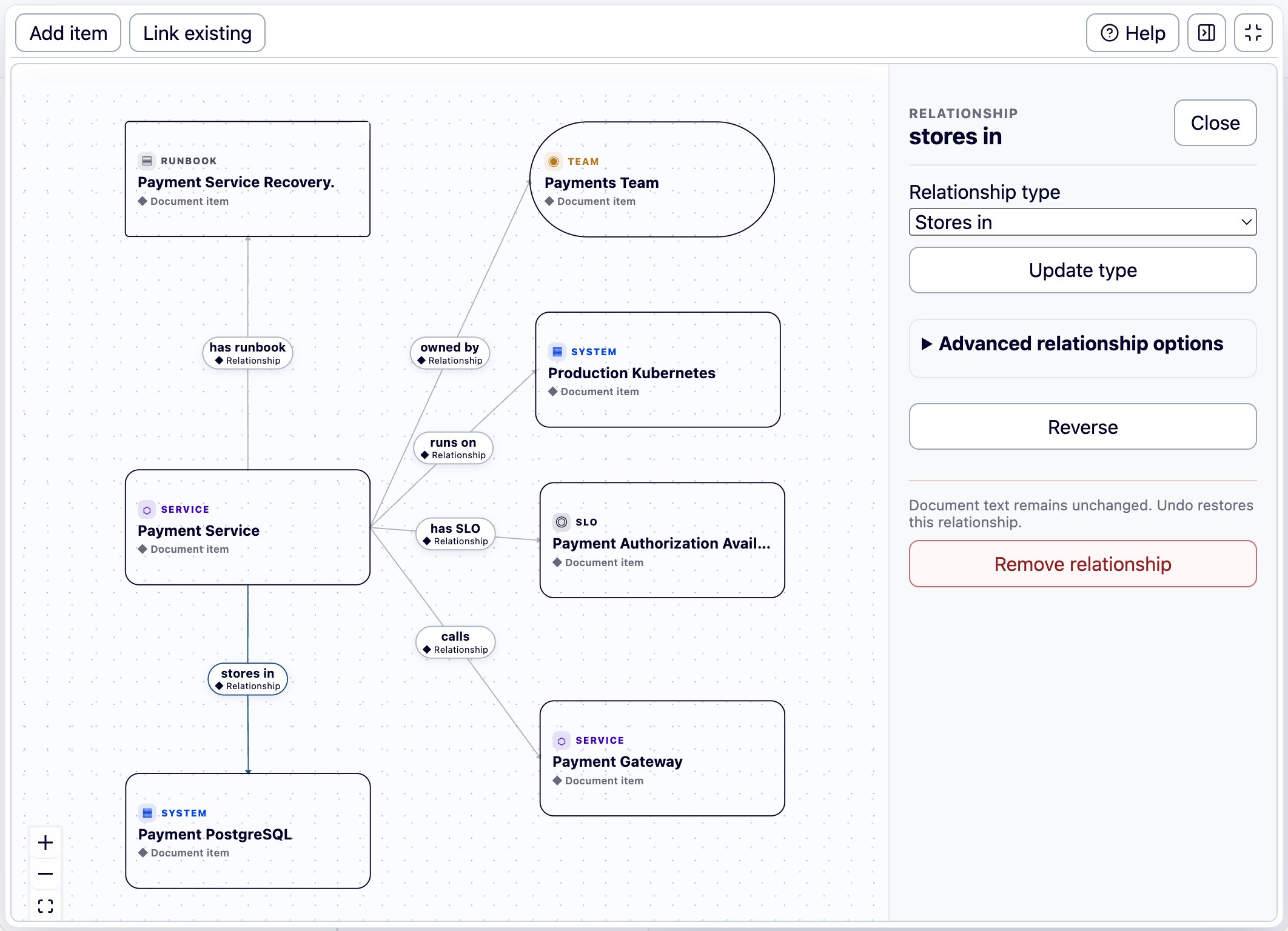1288x931 pixels.
Task: Close the relationship panel
Action: click(1215, 123)
